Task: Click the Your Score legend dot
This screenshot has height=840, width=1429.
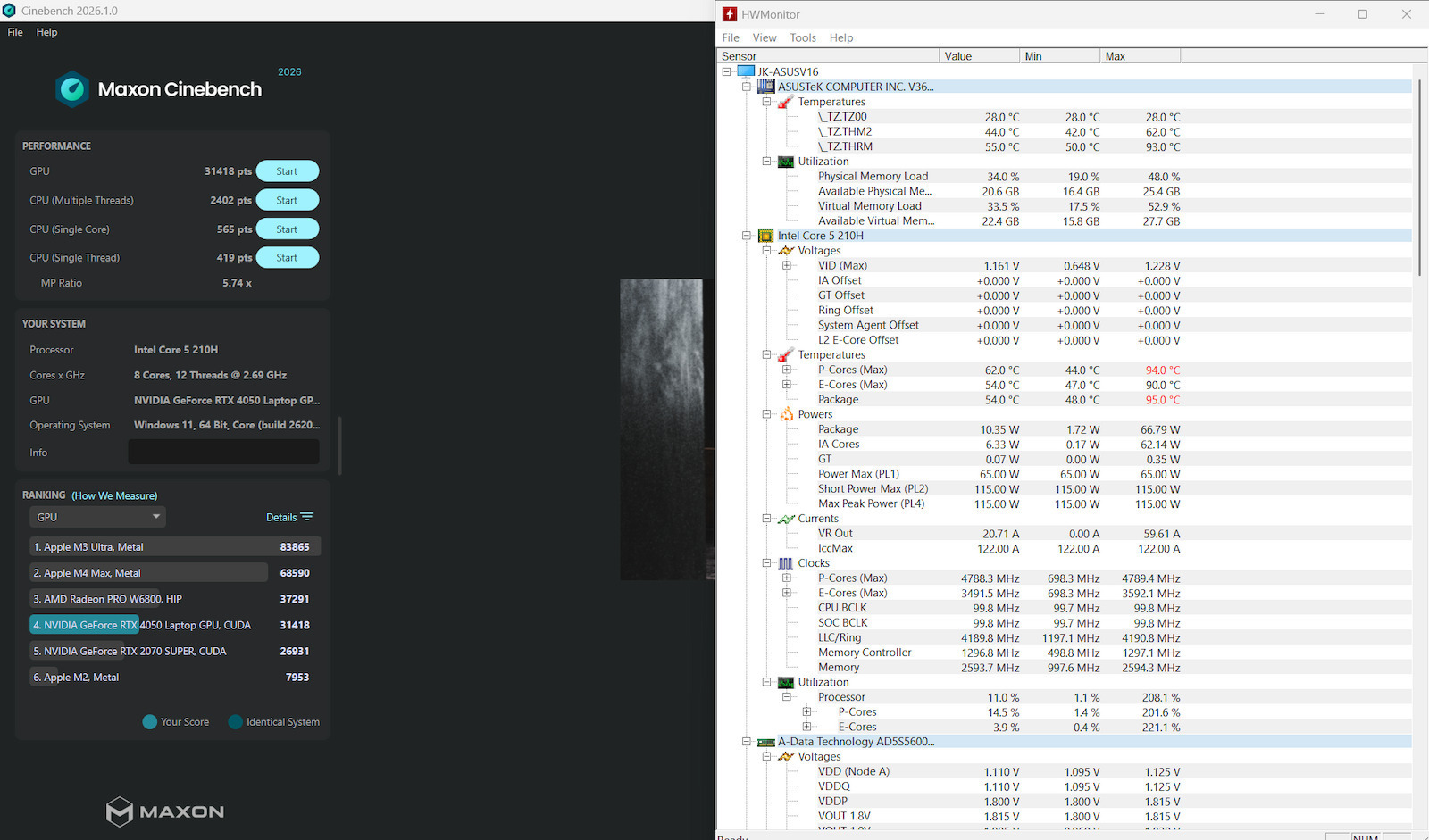Action: pos(149,722)
